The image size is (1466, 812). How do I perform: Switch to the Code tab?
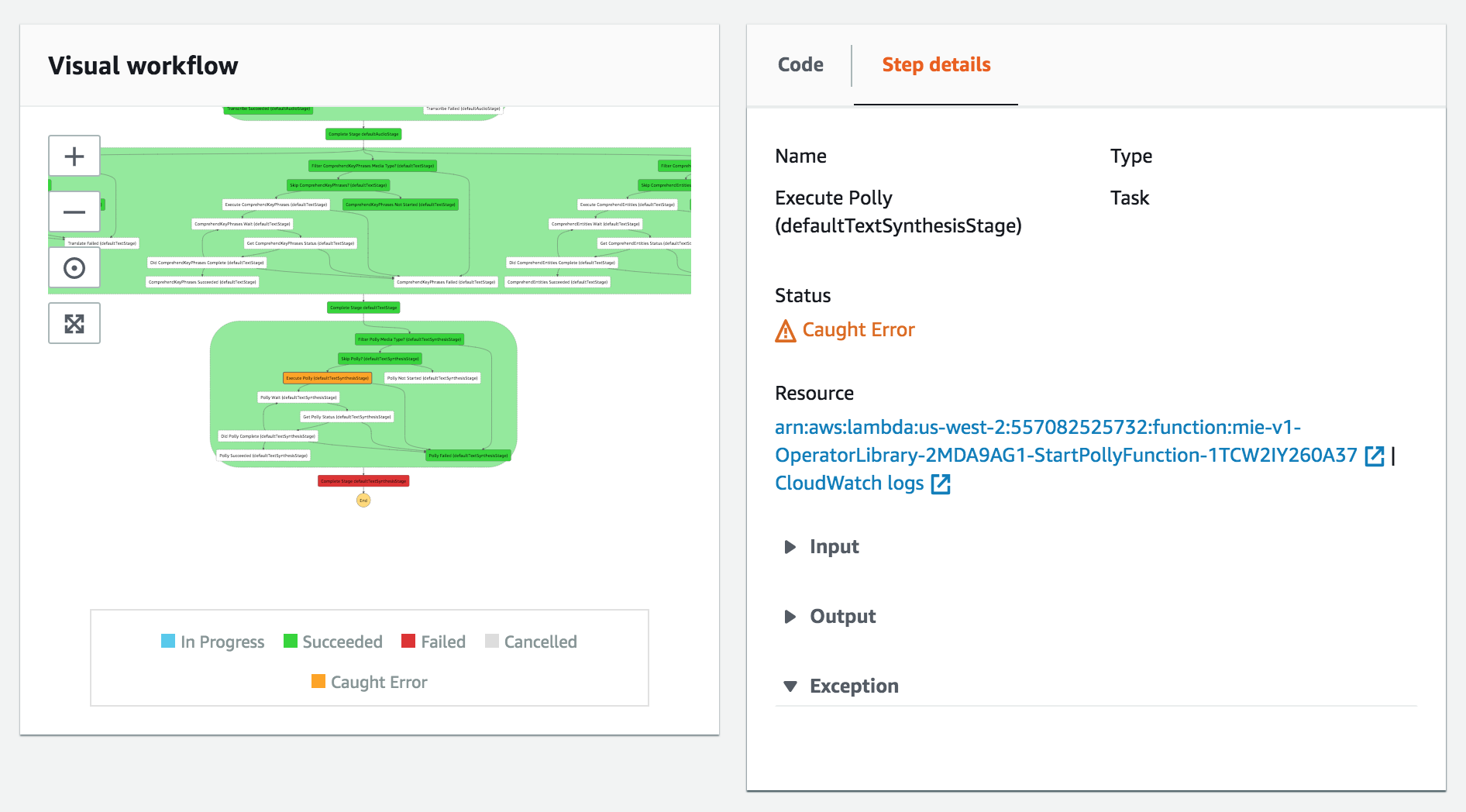coord(800,64)
